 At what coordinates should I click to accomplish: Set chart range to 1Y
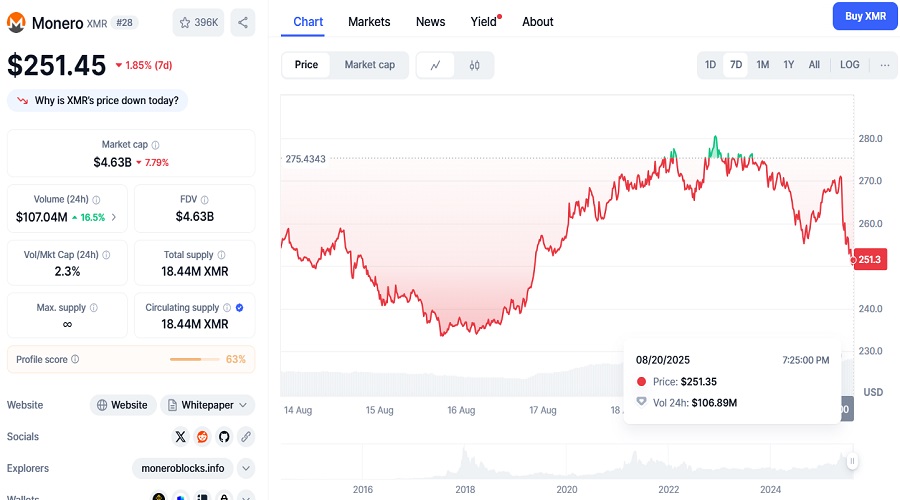pos(789,65)
